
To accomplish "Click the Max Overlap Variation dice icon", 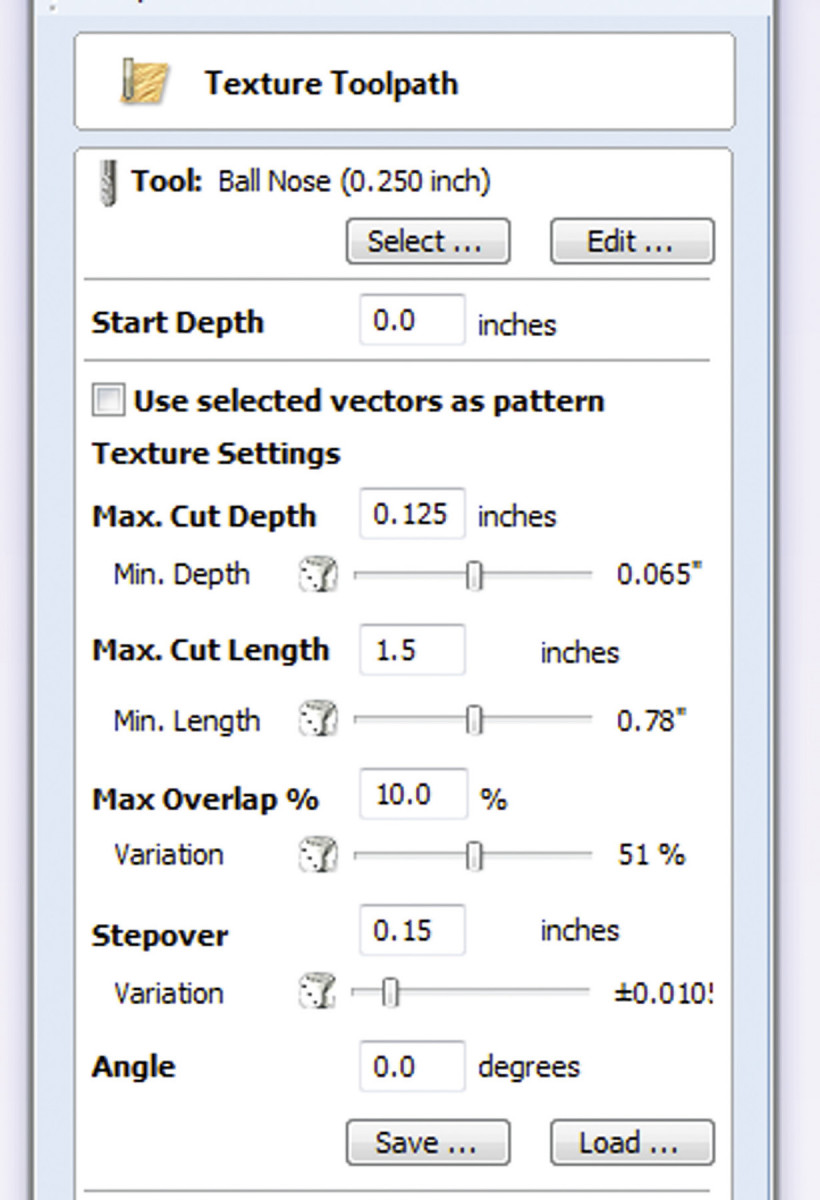I will pos(319,855).
